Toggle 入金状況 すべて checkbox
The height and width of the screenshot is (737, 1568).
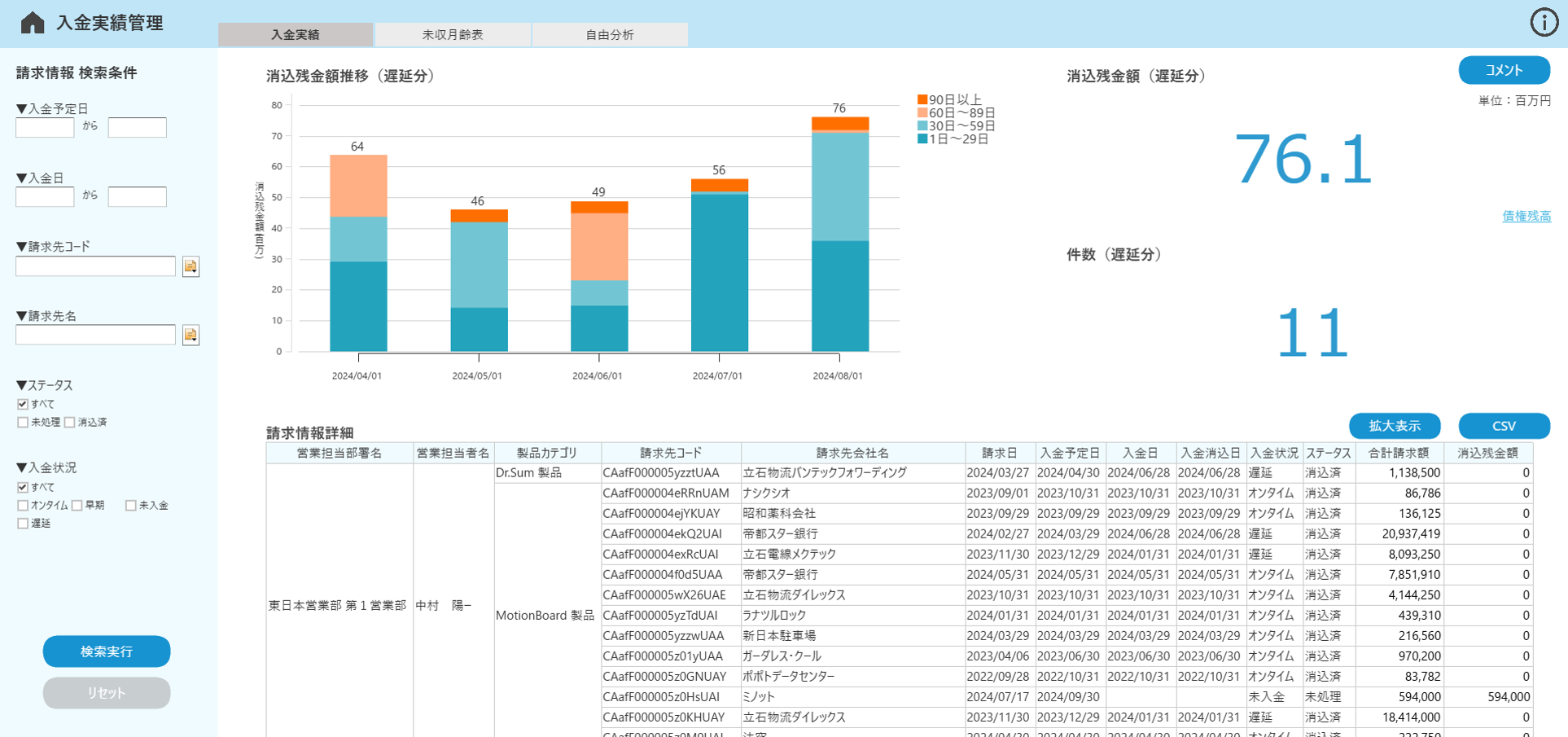point(23,487)
